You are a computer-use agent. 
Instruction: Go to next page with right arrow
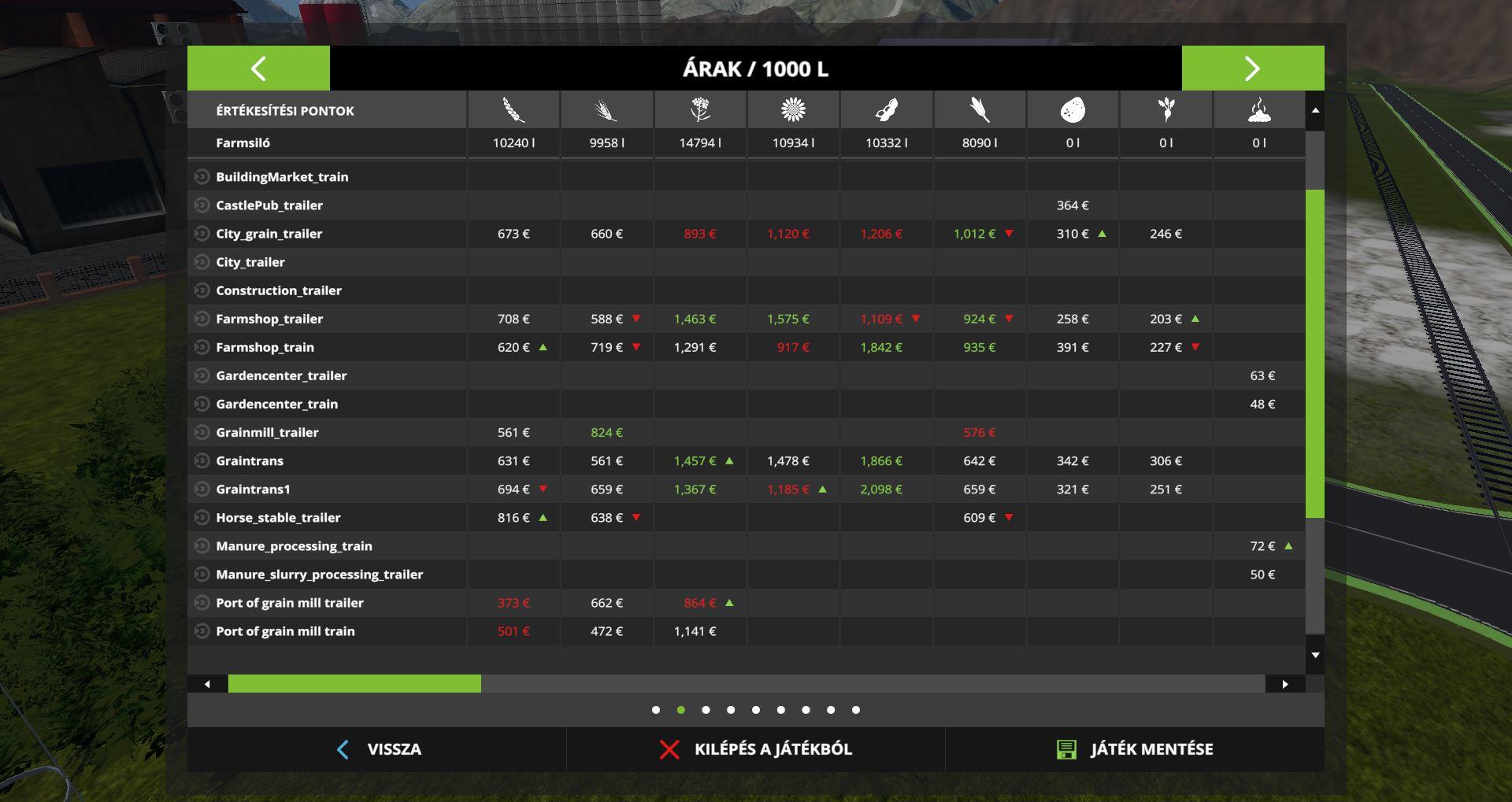pos(1252,68)
